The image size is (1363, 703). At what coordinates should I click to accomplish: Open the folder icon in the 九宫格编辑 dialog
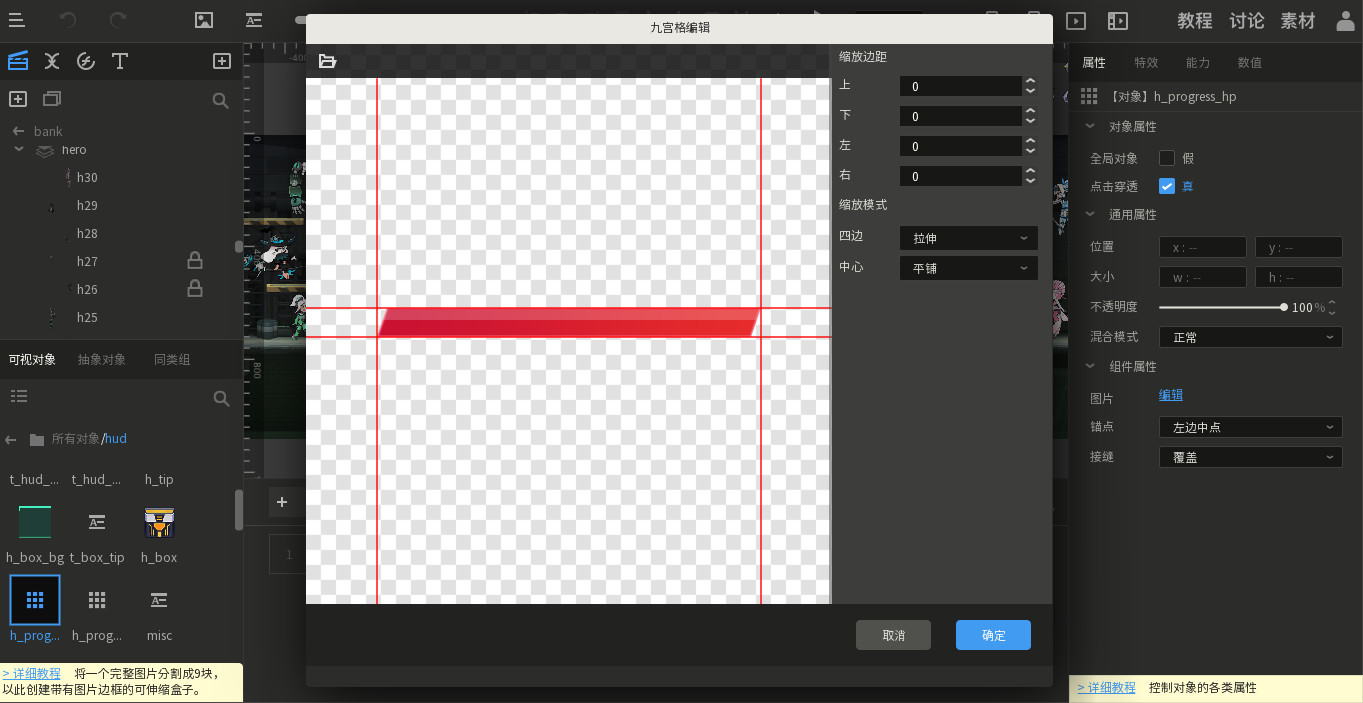click(328, 61)
